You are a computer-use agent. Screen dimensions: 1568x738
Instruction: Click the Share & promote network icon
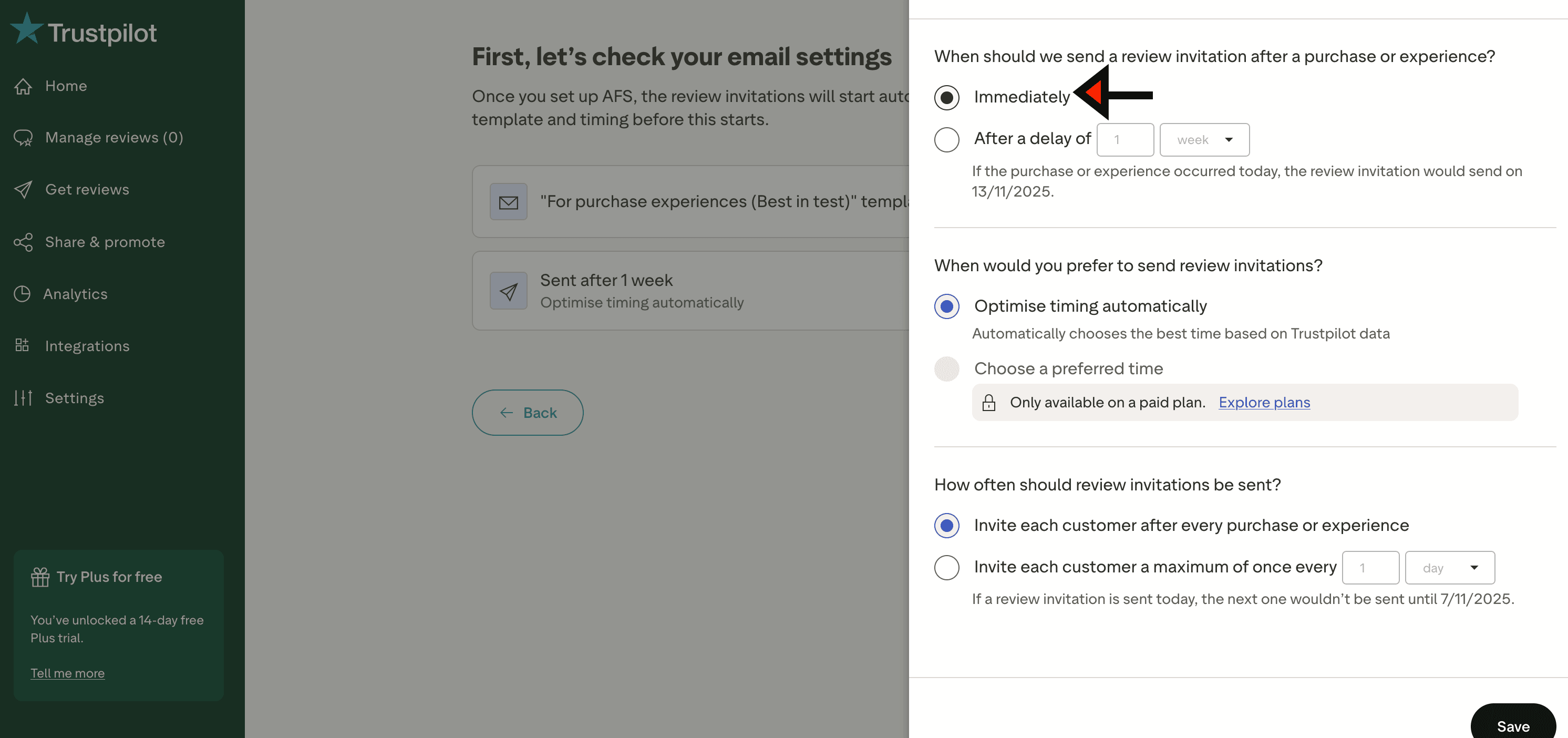pos(23,242)
